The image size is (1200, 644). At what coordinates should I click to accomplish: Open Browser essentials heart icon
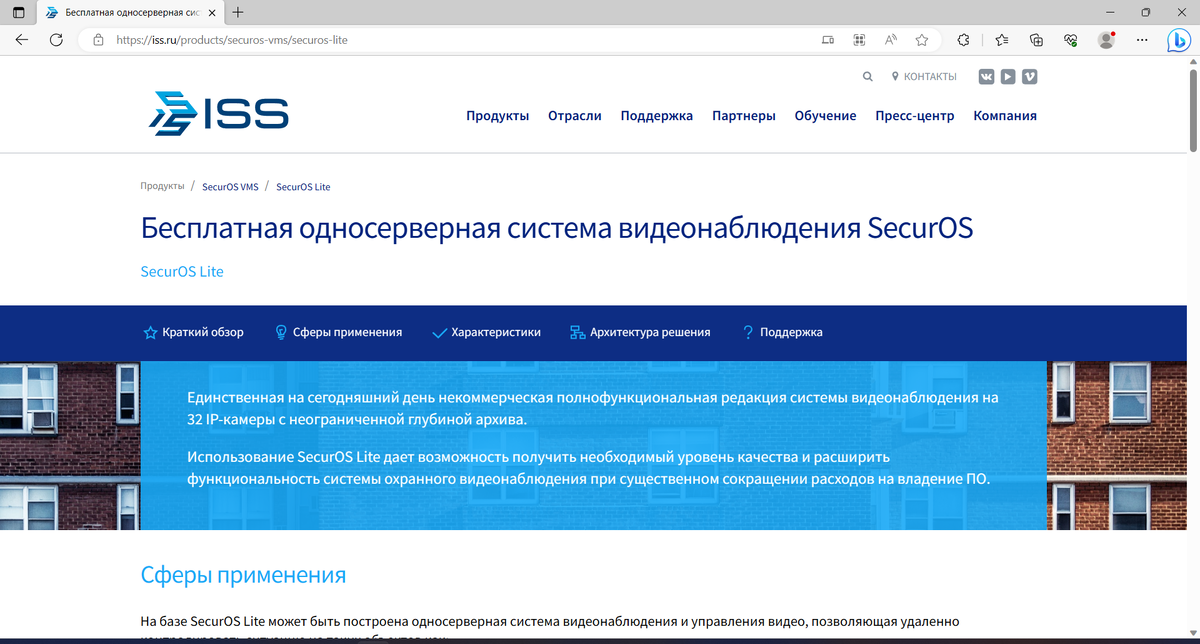pos(1070,40)
